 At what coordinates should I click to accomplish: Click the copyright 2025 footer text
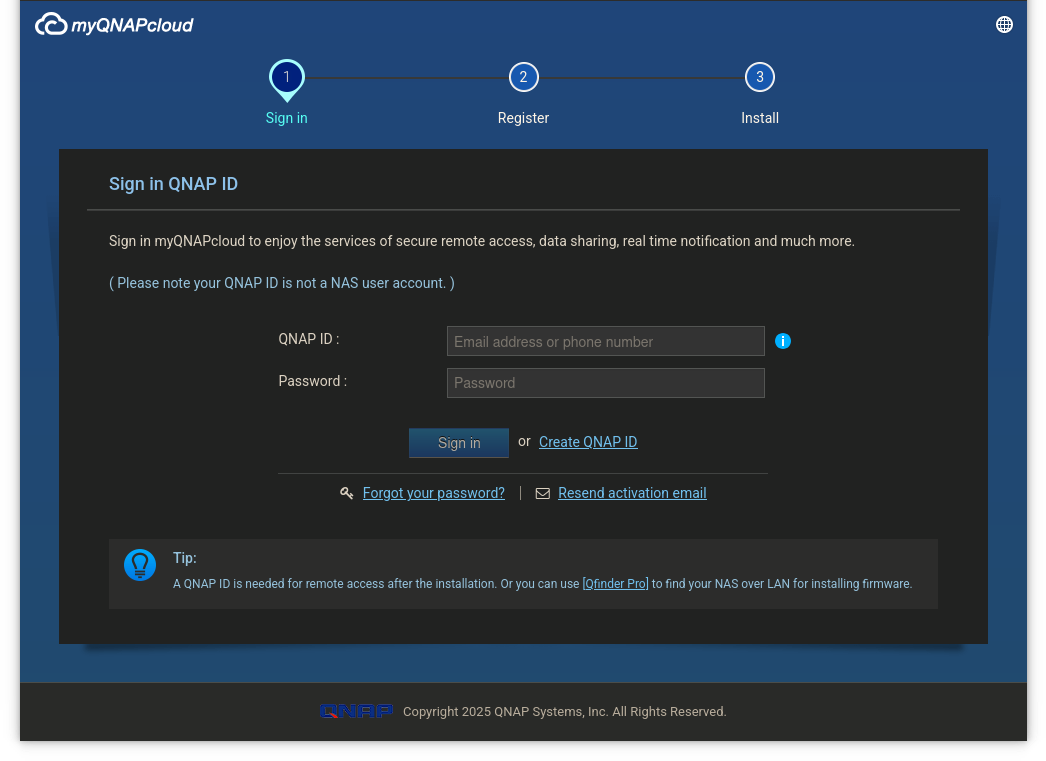(564, 712)
